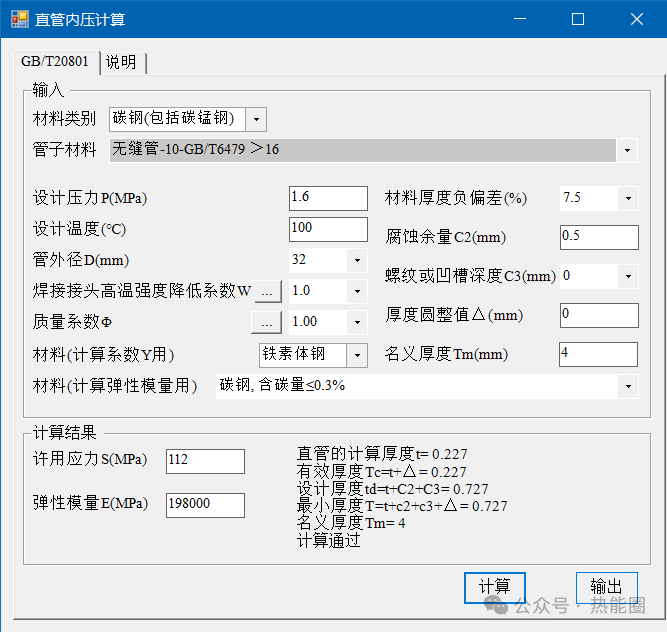Expand the 材料(计算系数Y用) dropdown
The image size is (667, 632).
click(357, 355)
